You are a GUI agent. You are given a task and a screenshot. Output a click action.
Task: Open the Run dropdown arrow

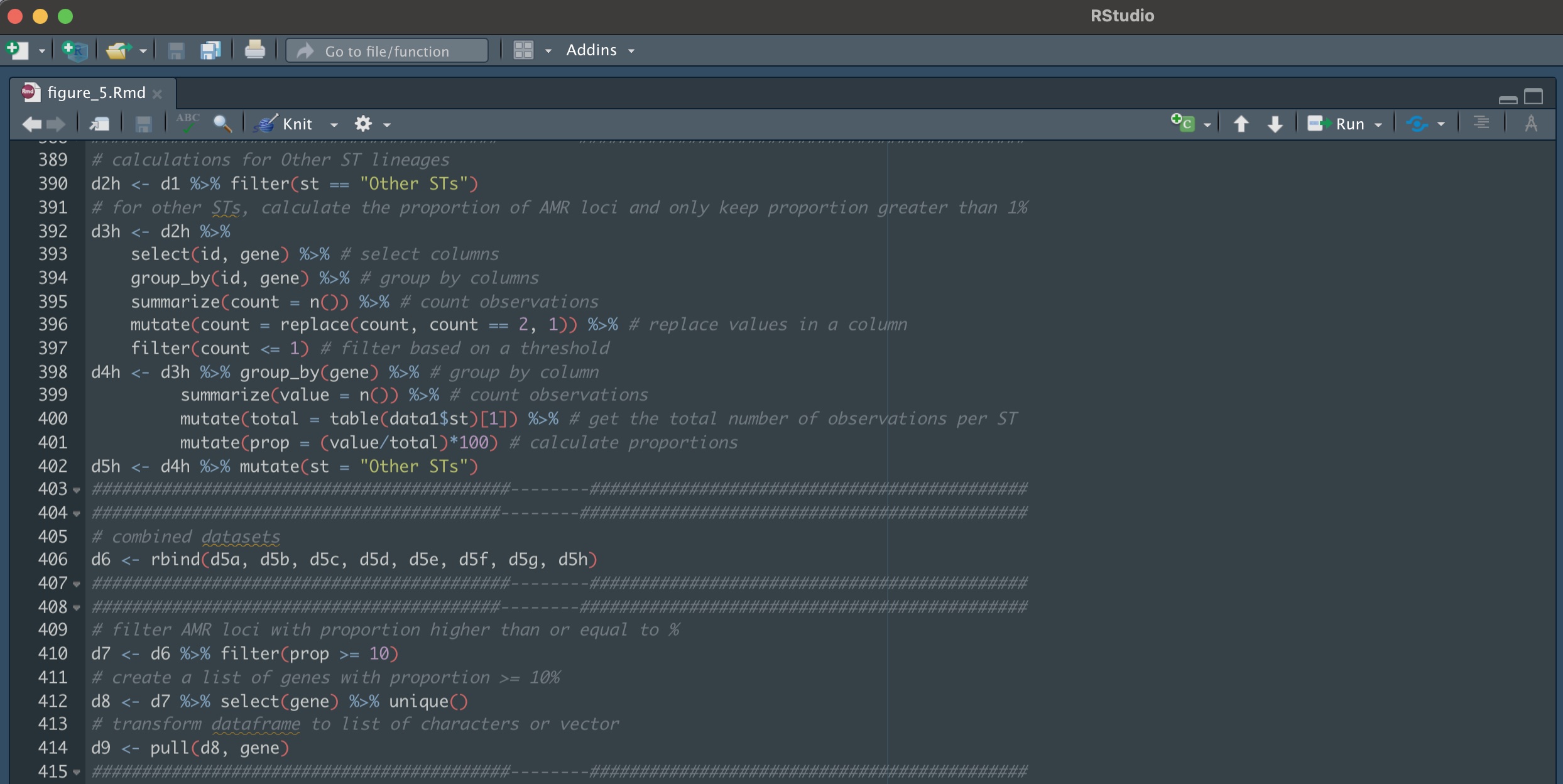[x=1378, y=124]
